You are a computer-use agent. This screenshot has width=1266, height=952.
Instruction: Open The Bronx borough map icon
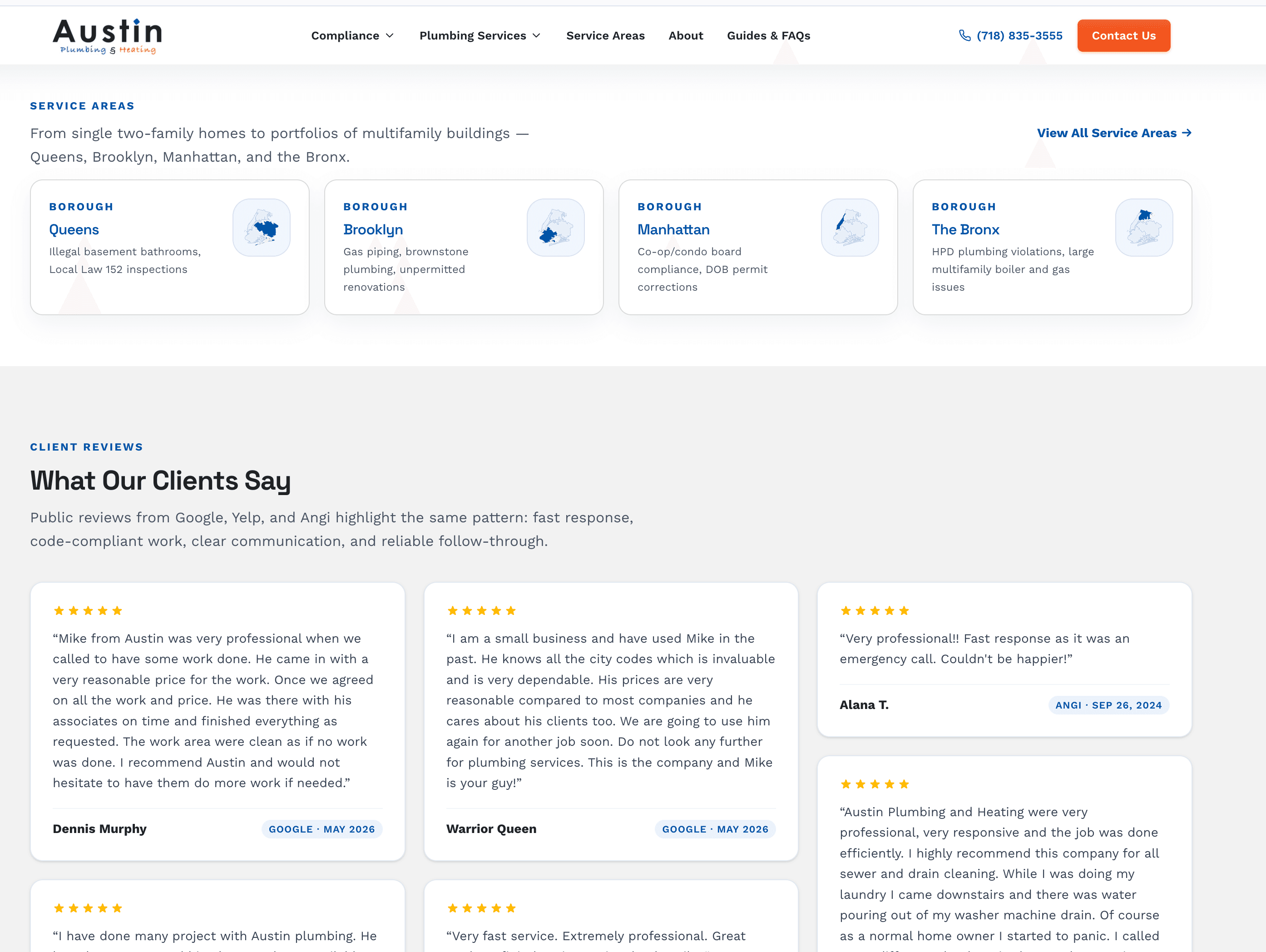point(1144,227)
